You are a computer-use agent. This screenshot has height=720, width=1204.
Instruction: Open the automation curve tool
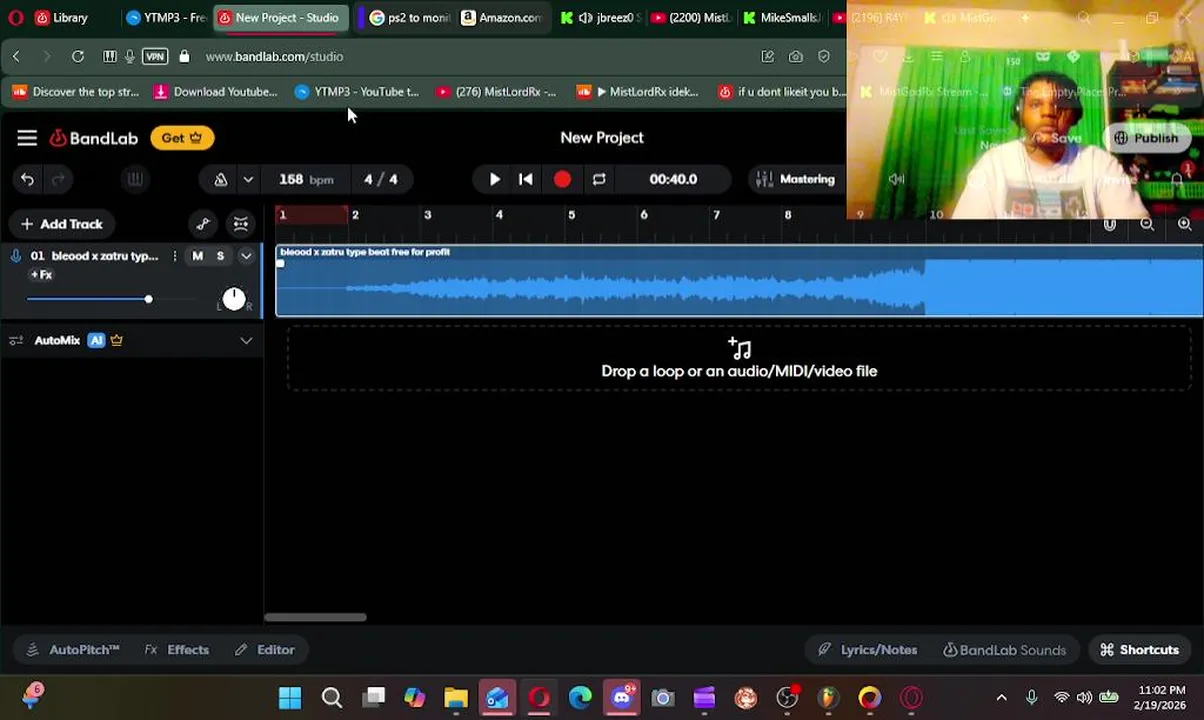(x=203, y=224)
